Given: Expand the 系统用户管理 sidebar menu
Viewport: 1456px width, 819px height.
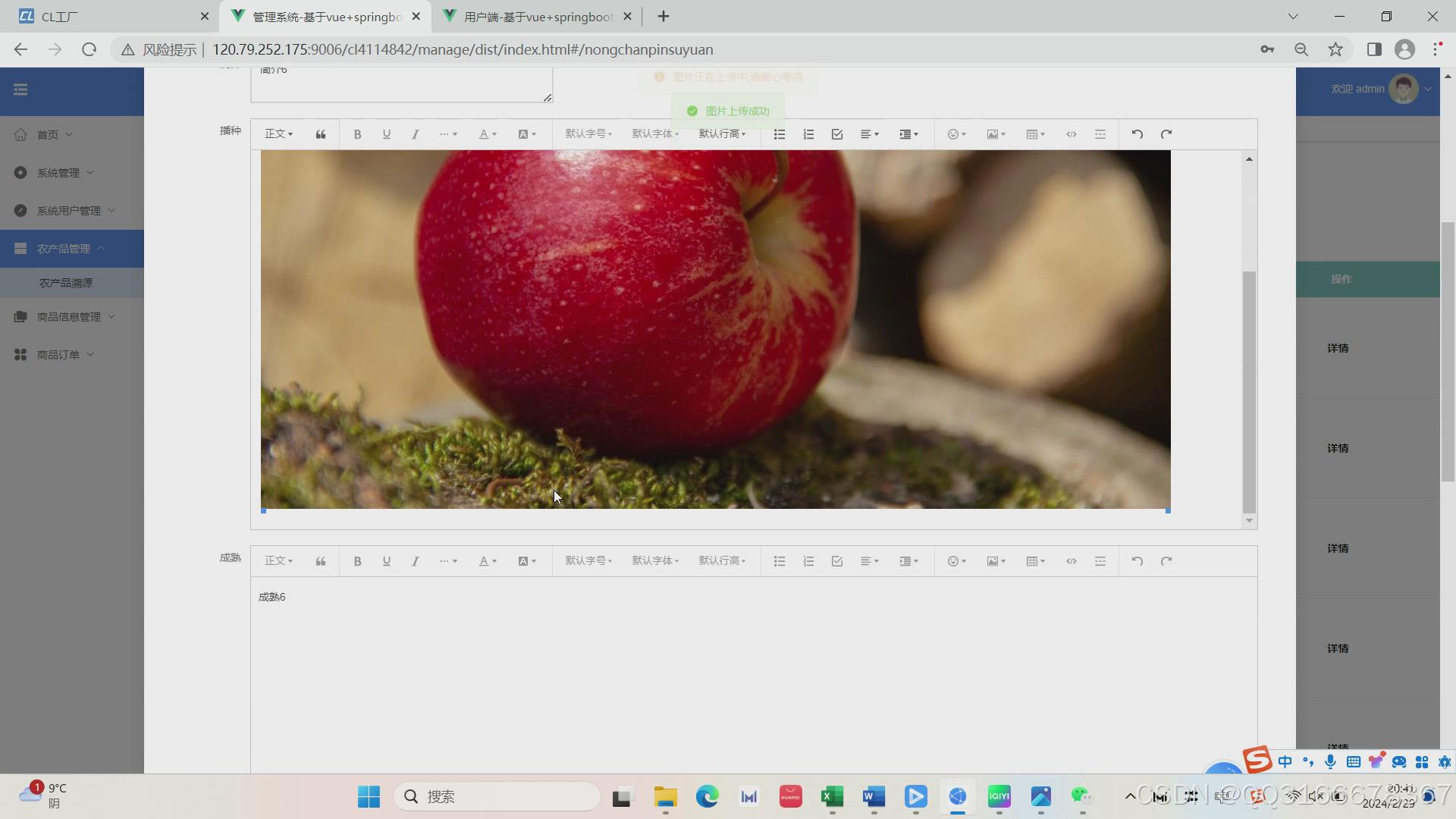Looking at the screenshot, I should [x=68, y=211].
